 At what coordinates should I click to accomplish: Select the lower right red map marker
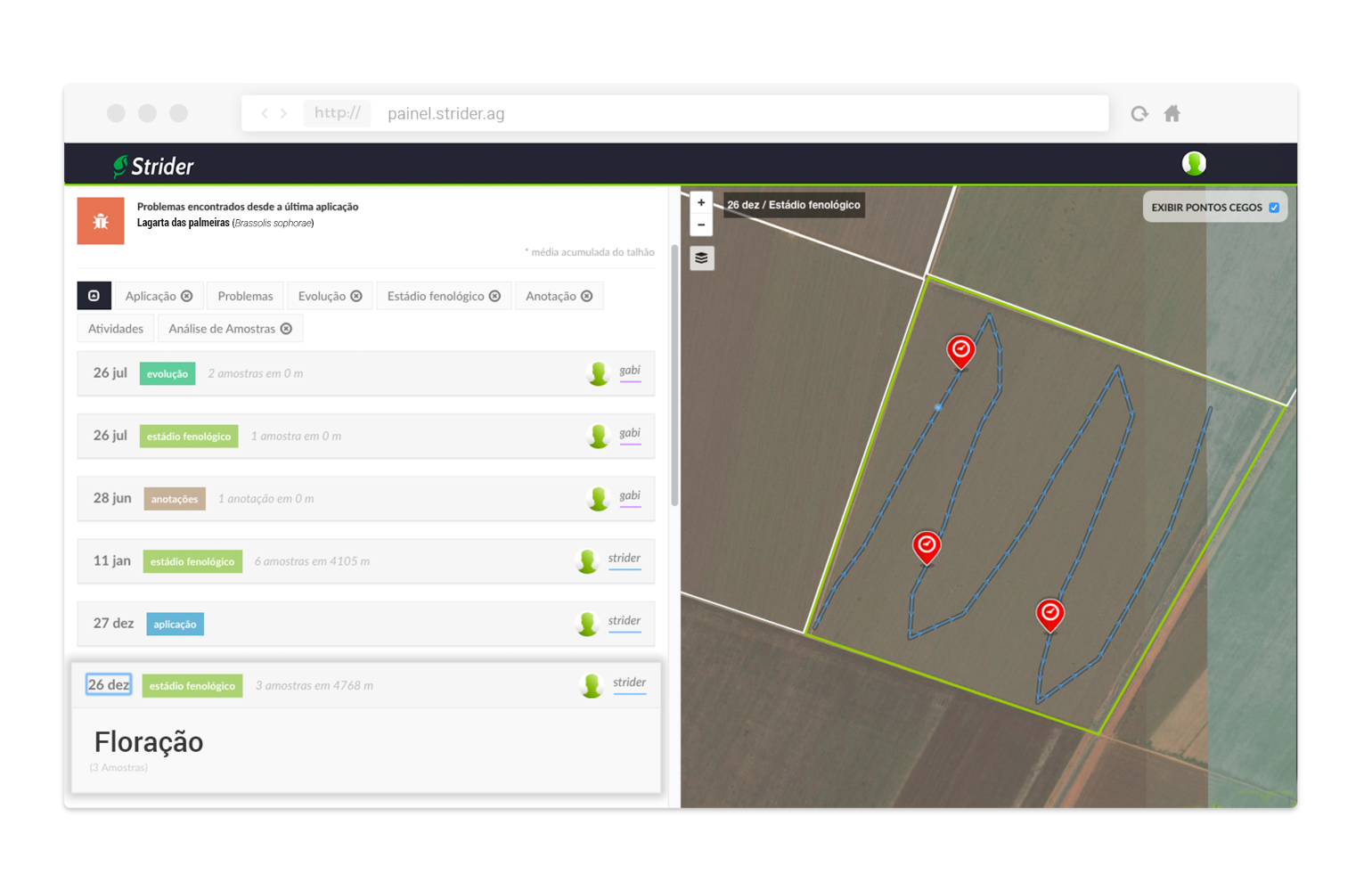click(1050, 615)
